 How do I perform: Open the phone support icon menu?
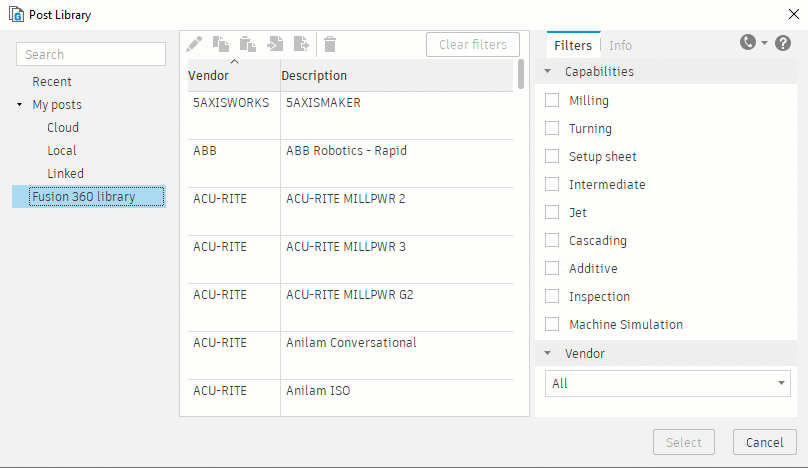pyautogui.click(x=750, y=43)
